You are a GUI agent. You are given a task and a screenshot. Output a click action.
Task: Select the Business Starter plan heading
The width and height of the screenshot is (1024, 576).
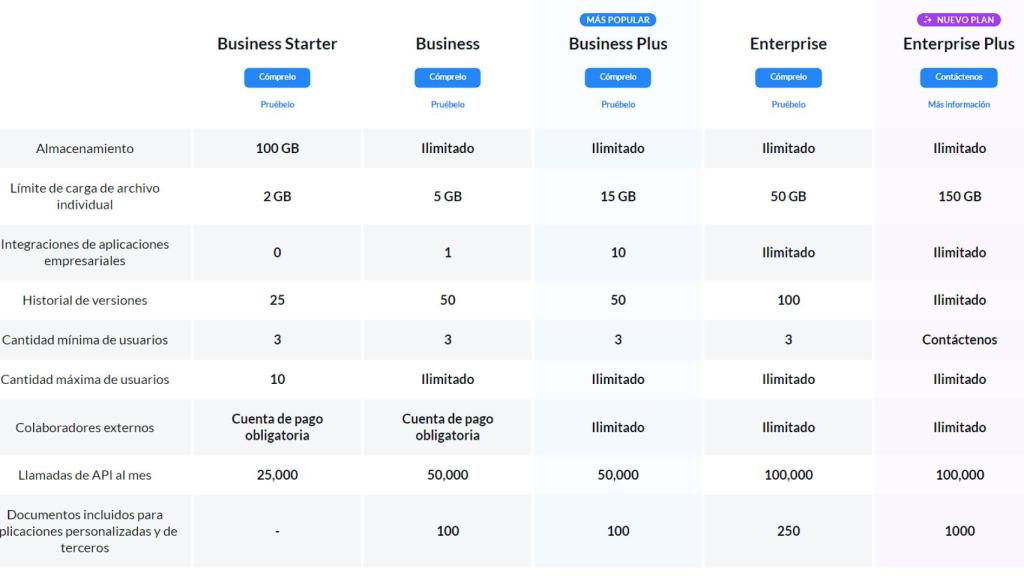(277, 44)
